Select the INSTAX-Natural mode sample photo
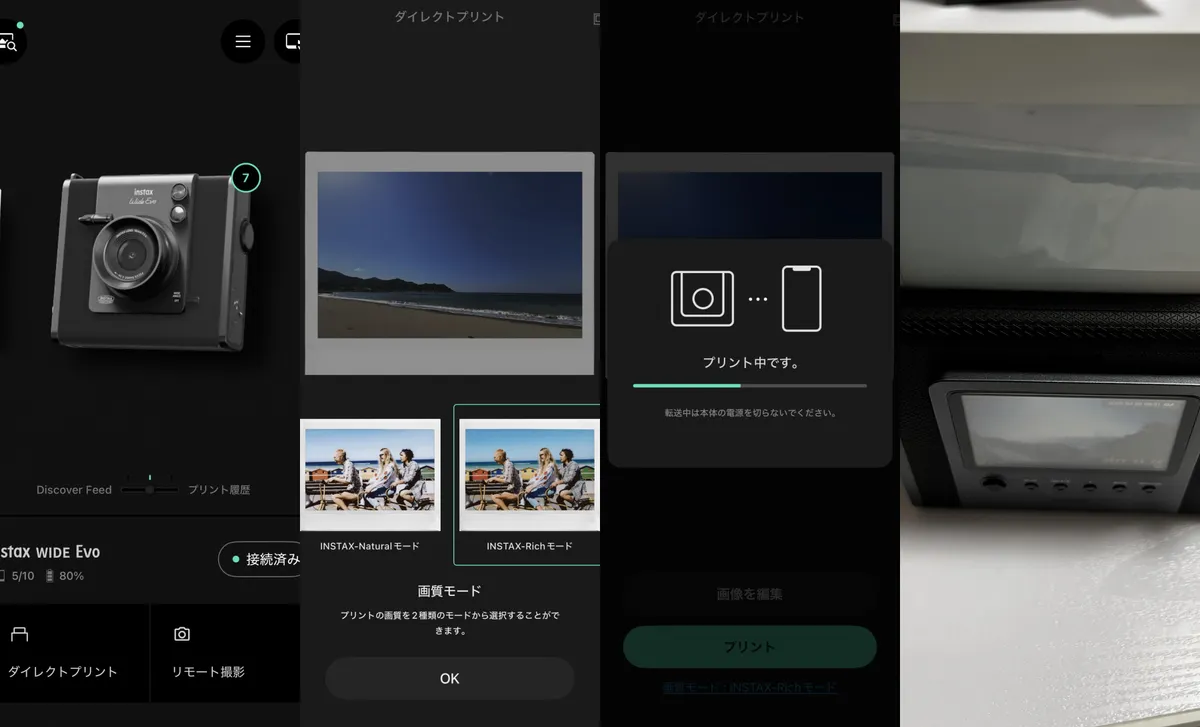This screenshot has width=1200, height=727. pos(370,474)
